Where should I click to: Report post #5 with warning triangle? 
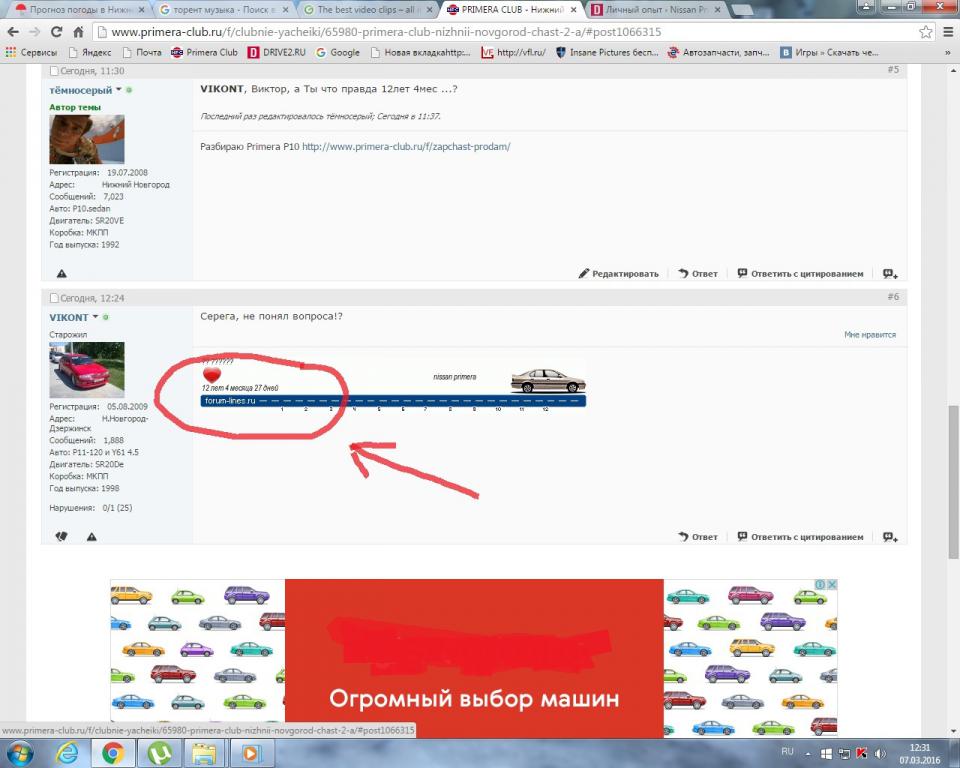tap(61, 274)
